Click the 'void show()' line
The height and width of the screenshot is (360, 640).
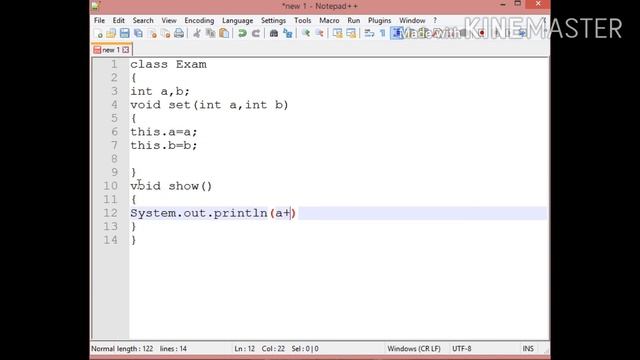[171, 186]
